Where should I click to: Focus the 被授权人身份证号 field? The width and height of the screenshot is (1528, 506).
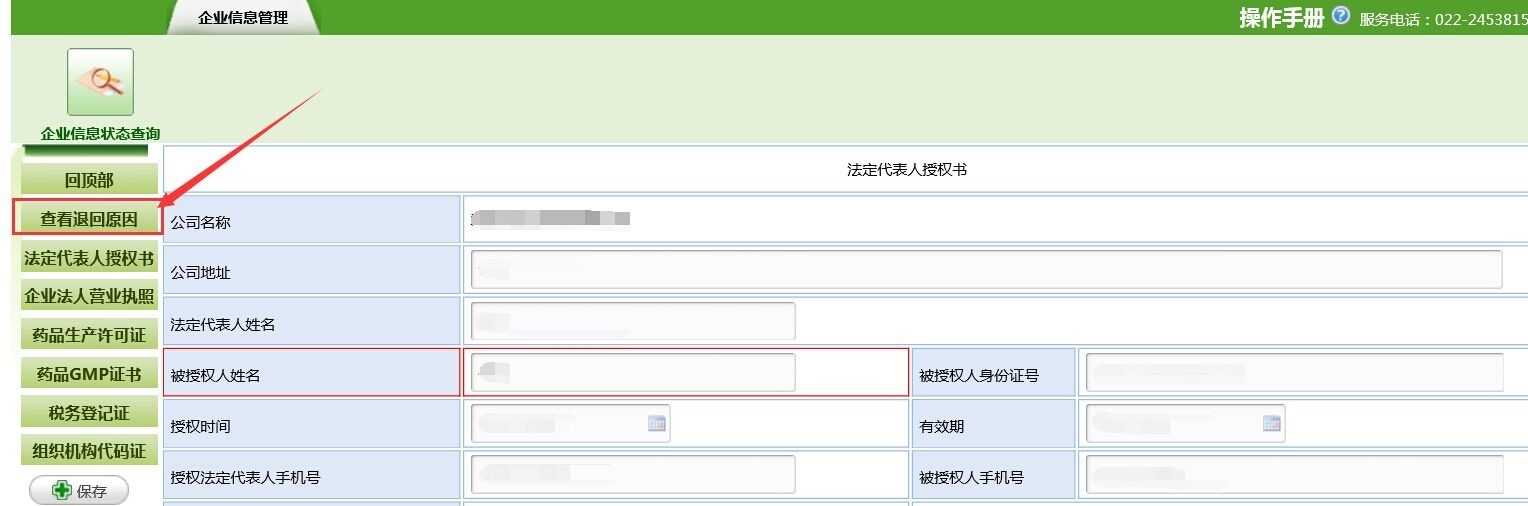click(1294, 373)
